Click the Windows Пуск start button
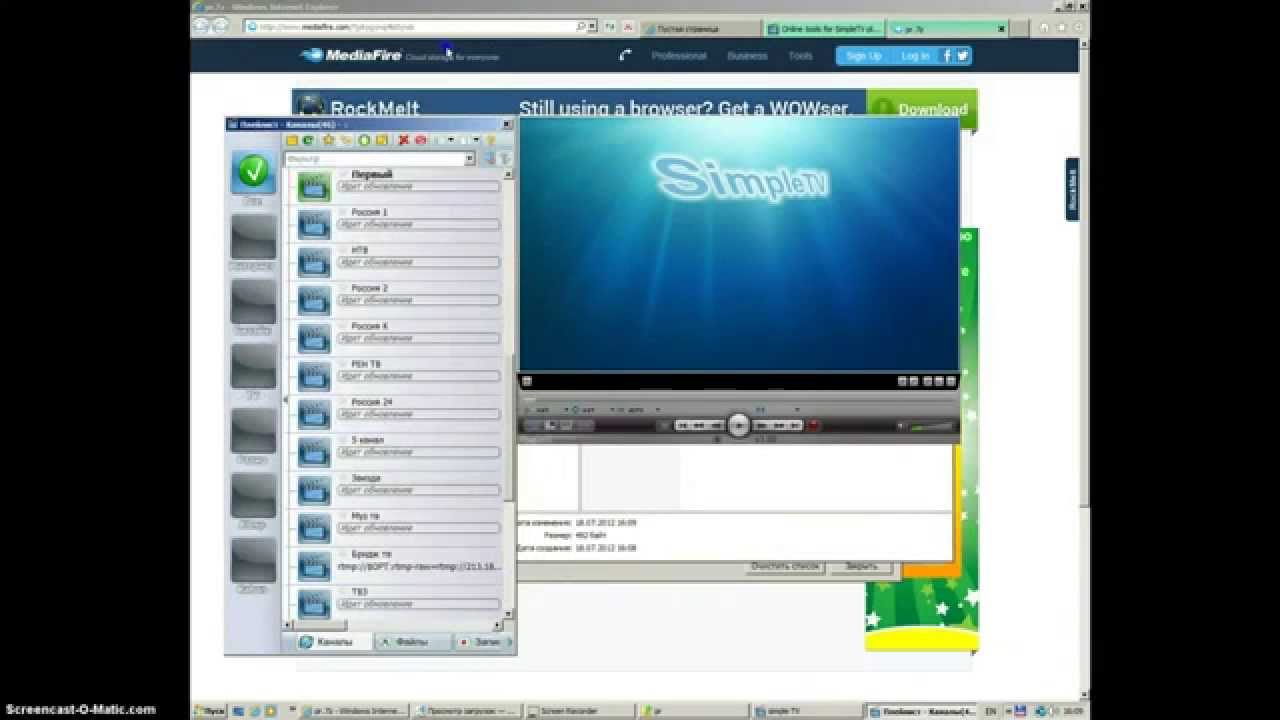 click(x=209, y=711)
